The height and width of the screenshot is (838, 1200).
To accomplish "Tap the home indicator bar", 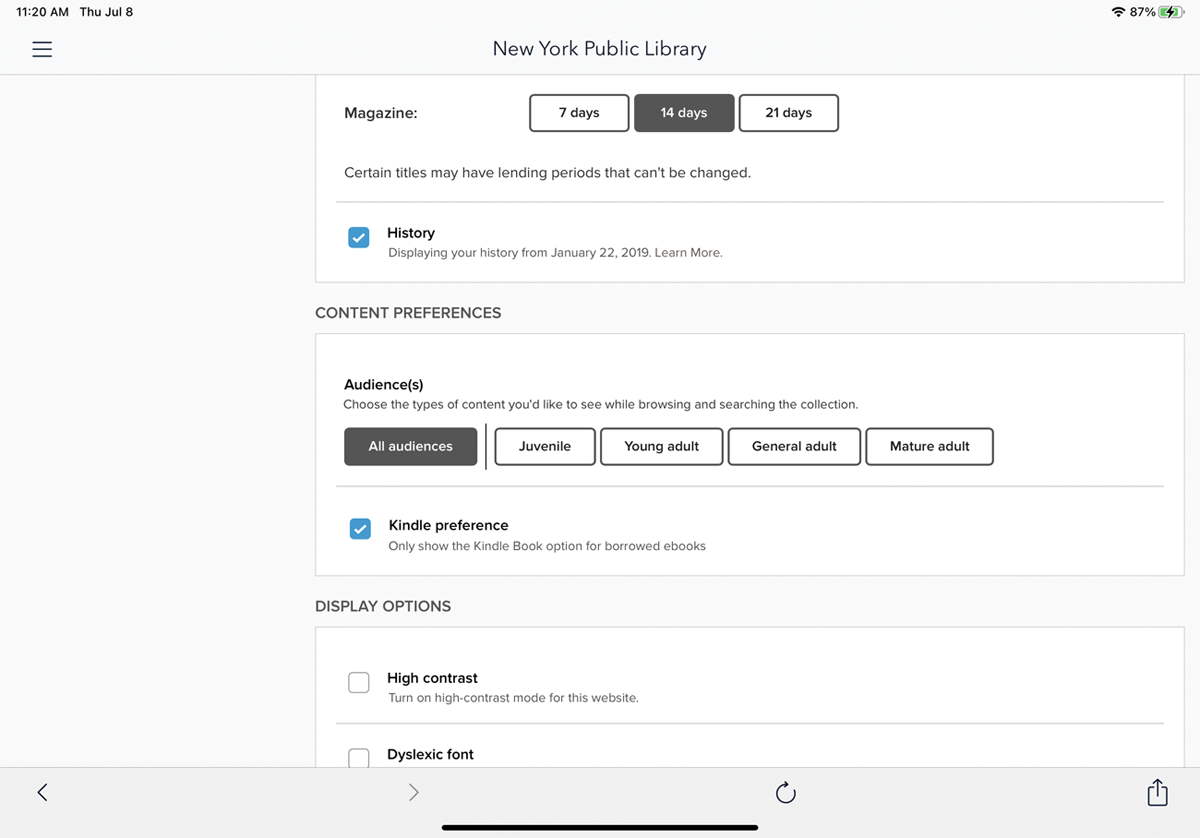I will (x=600, y=827).
